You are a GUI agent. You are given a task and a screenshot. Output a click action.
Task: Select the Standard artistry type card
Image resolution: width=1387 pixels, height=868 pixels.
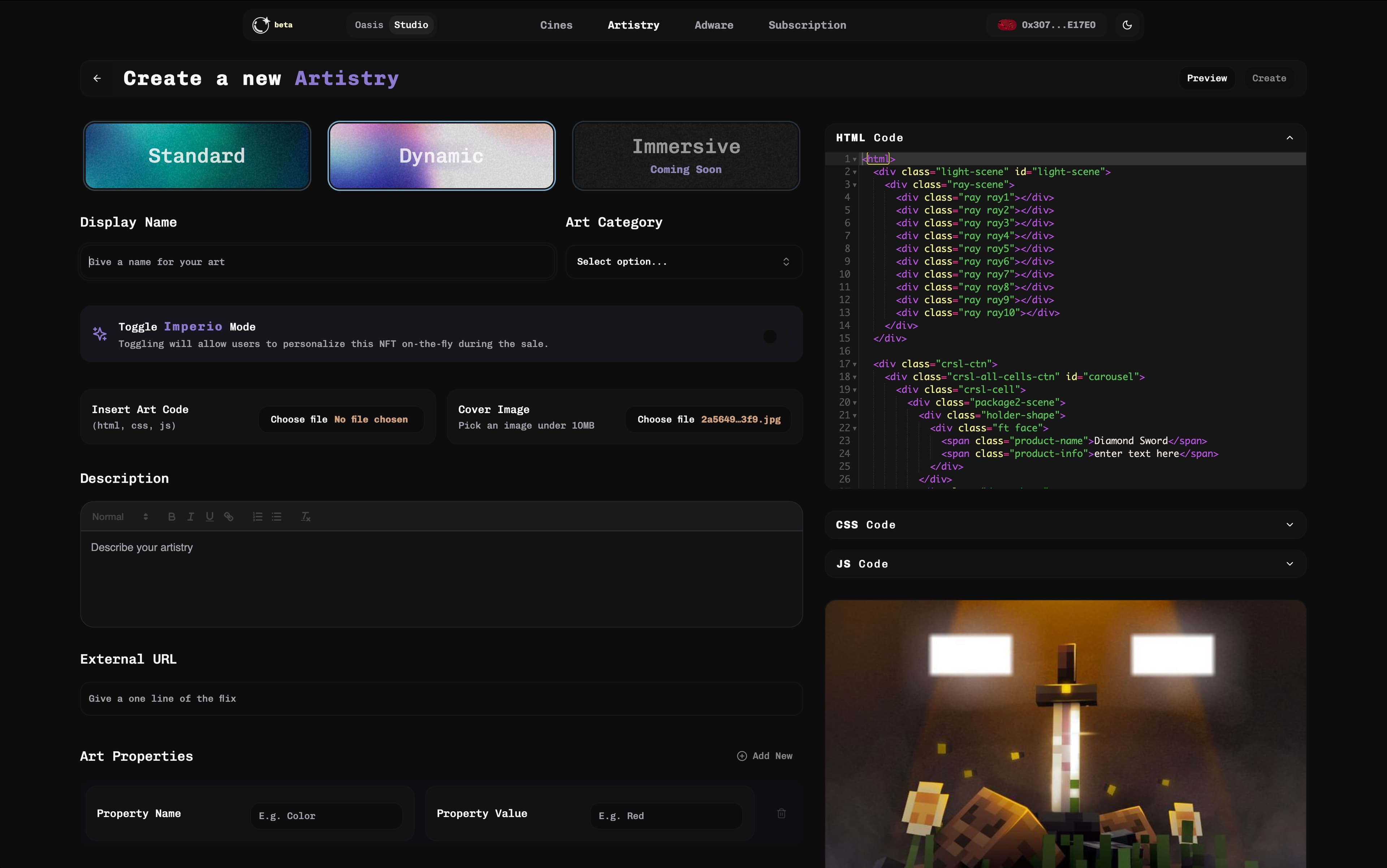click(x=197, y=156)
